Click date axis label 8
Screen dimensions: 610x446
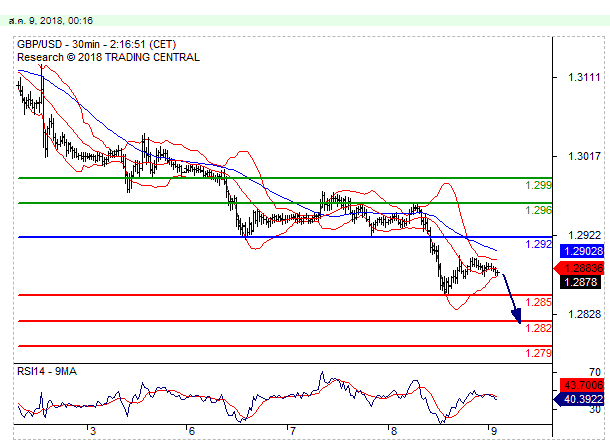[394, 431]
